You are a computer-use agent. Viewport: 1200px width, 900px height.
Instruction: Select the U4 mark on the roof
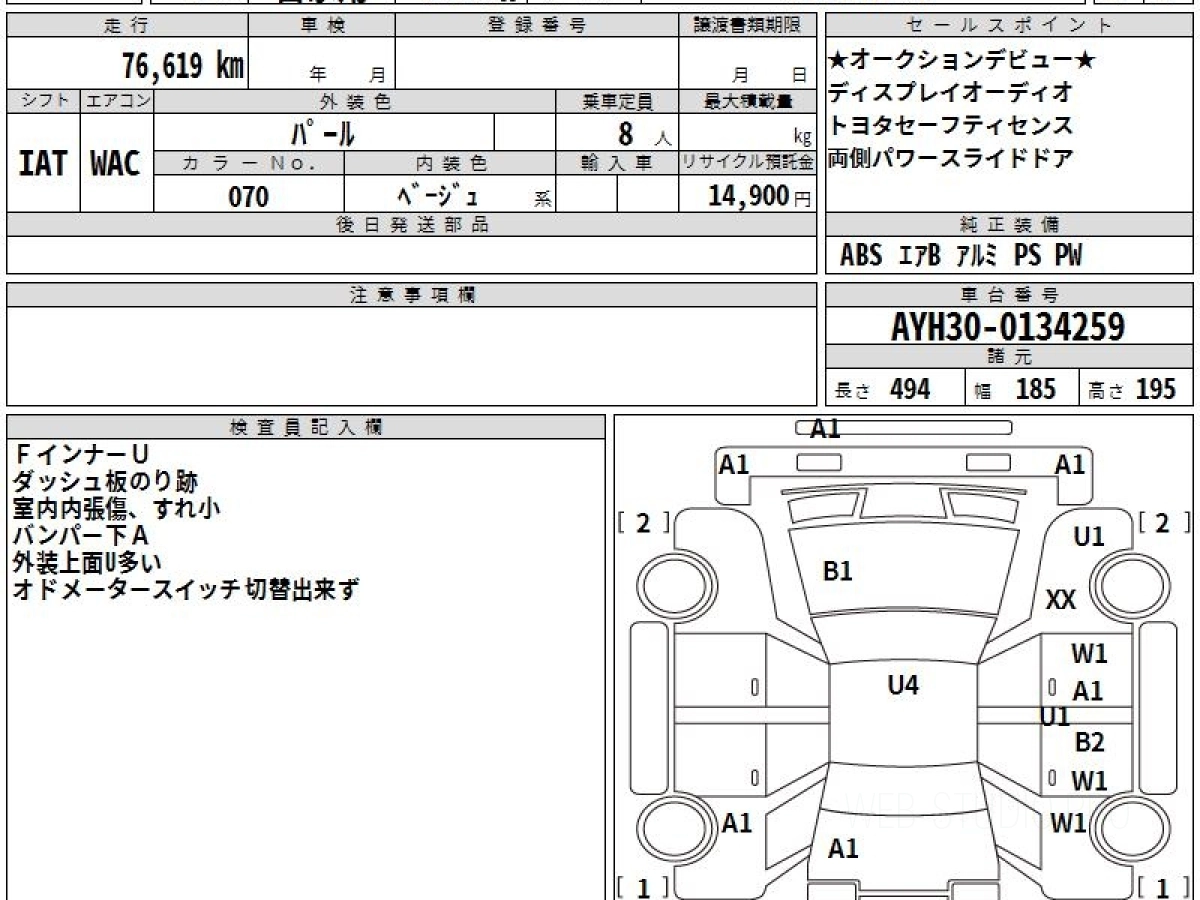pos(903,686)
